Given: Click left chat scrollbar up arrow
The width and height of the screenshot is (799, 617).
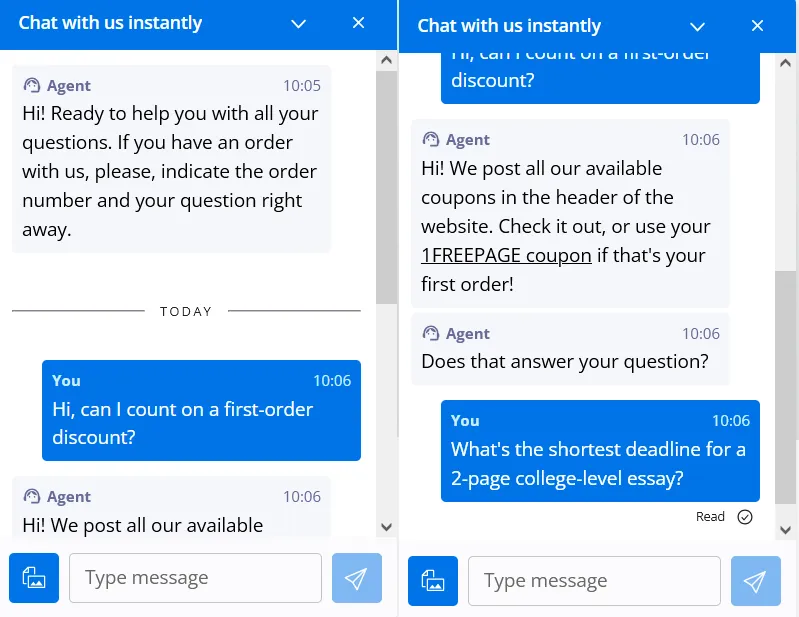Looking at the screenshot, I should click(x=386, y=60).
